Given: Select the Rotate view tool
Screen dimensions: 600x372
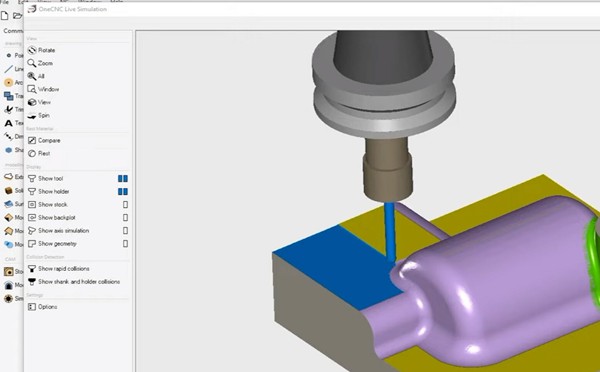Looking at the screenshot, I should click(x=41, y=50).
